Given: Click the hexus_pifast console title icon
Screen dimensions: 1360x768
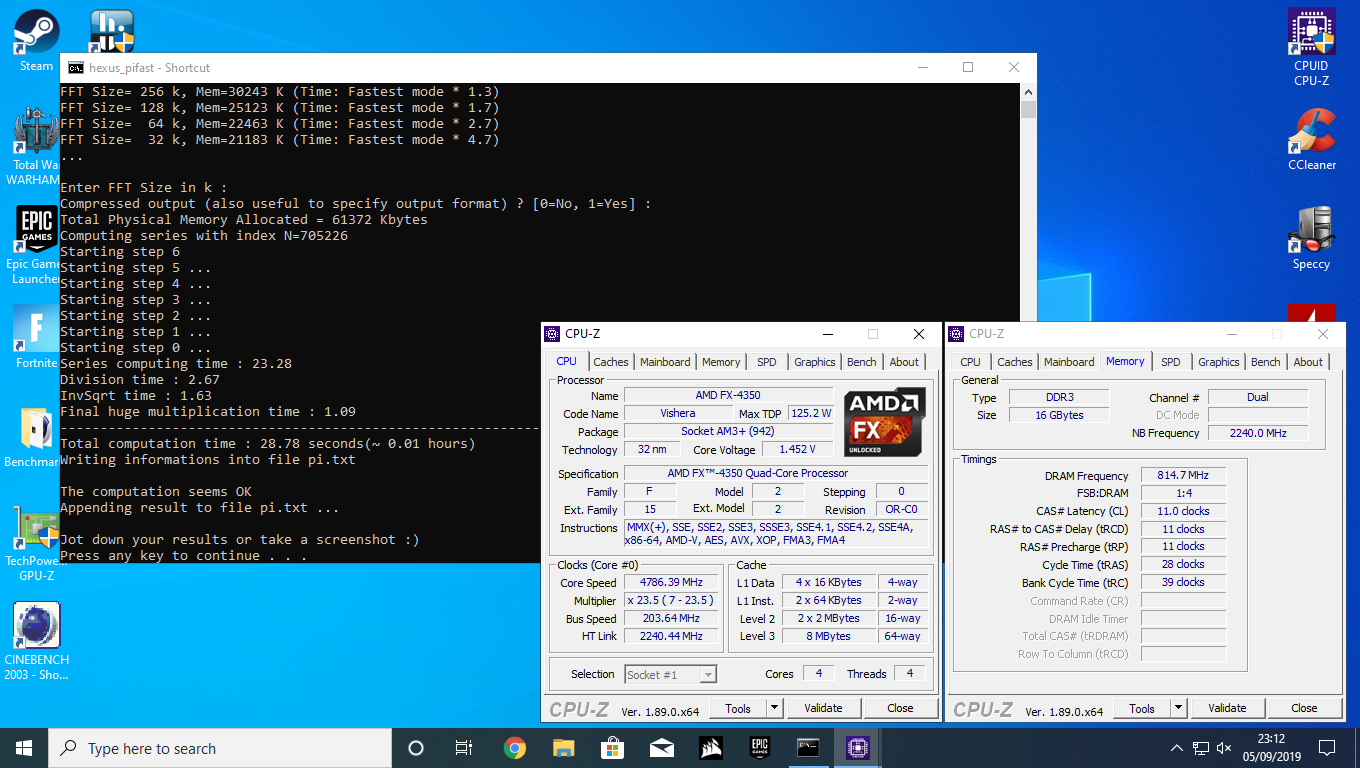Looking at the screenshot, I should click(75, 68).
